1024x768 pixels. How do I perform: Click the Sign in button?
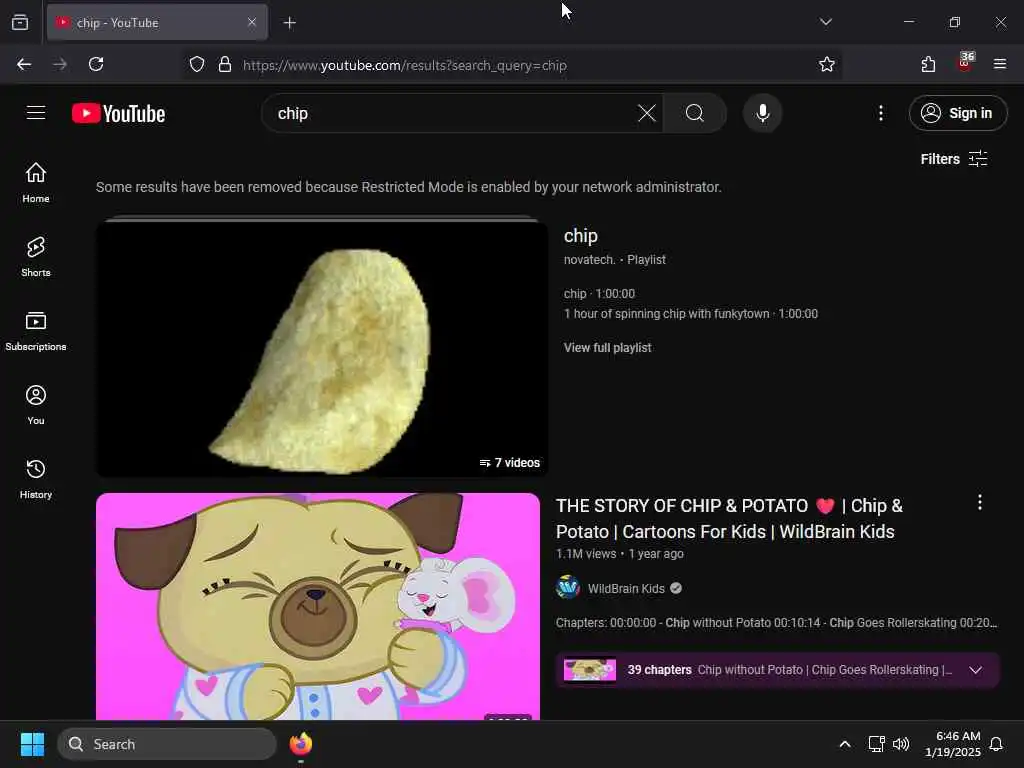click(958, 113)
